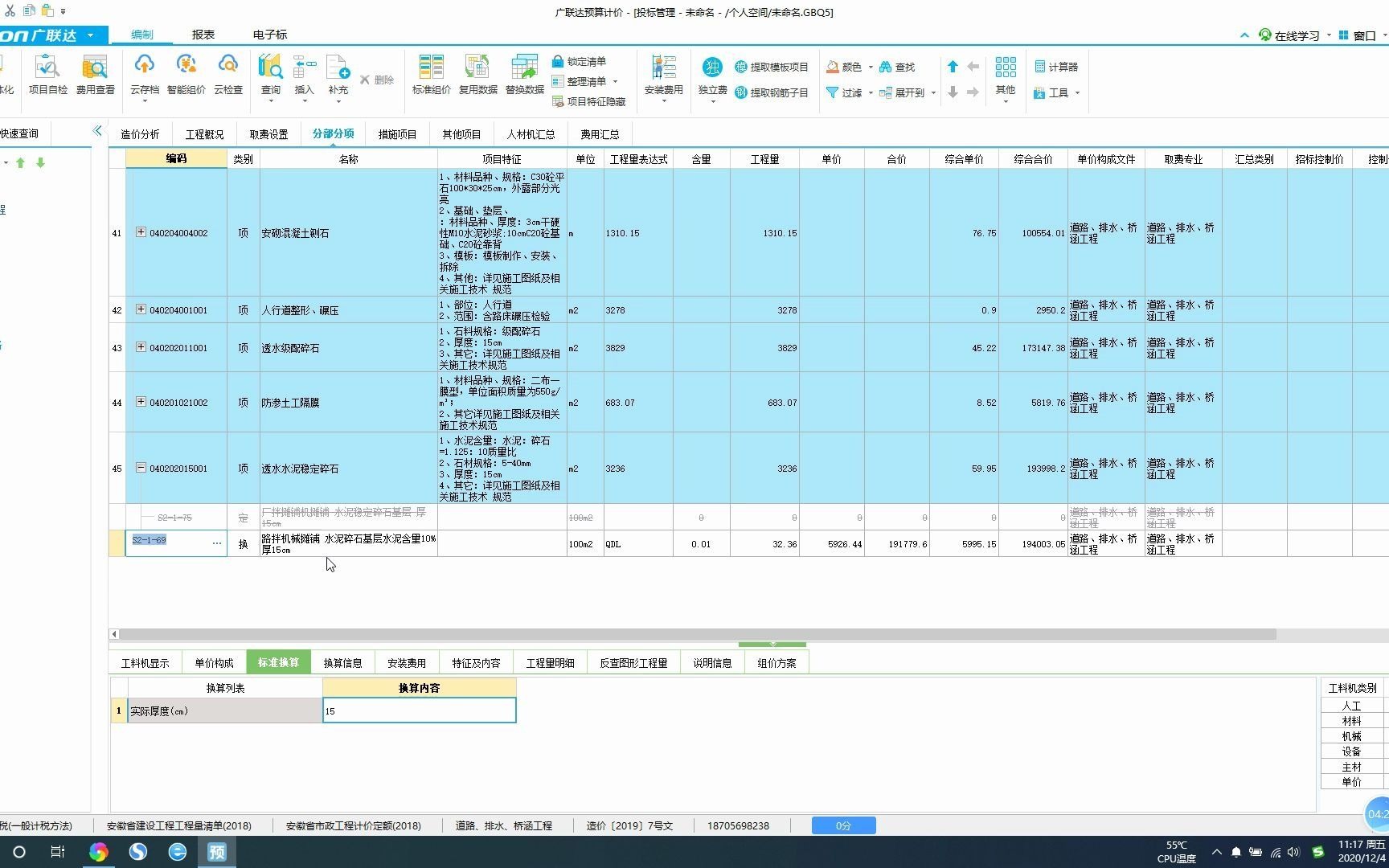1389x868 pixels.
Task: Click volume icon in system tray
Action: click(1293, 852)
